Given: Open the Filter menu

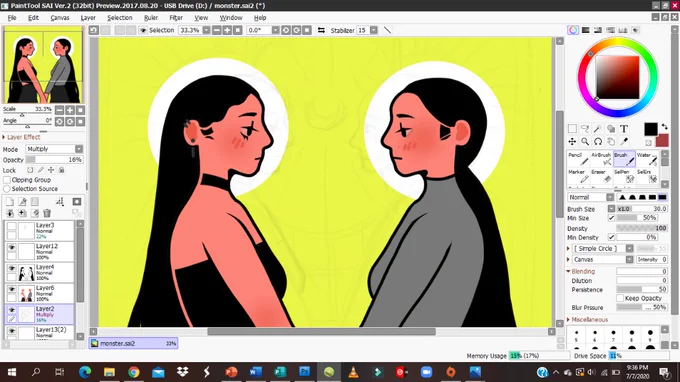Looking at the screenshot, I should 176,18.
